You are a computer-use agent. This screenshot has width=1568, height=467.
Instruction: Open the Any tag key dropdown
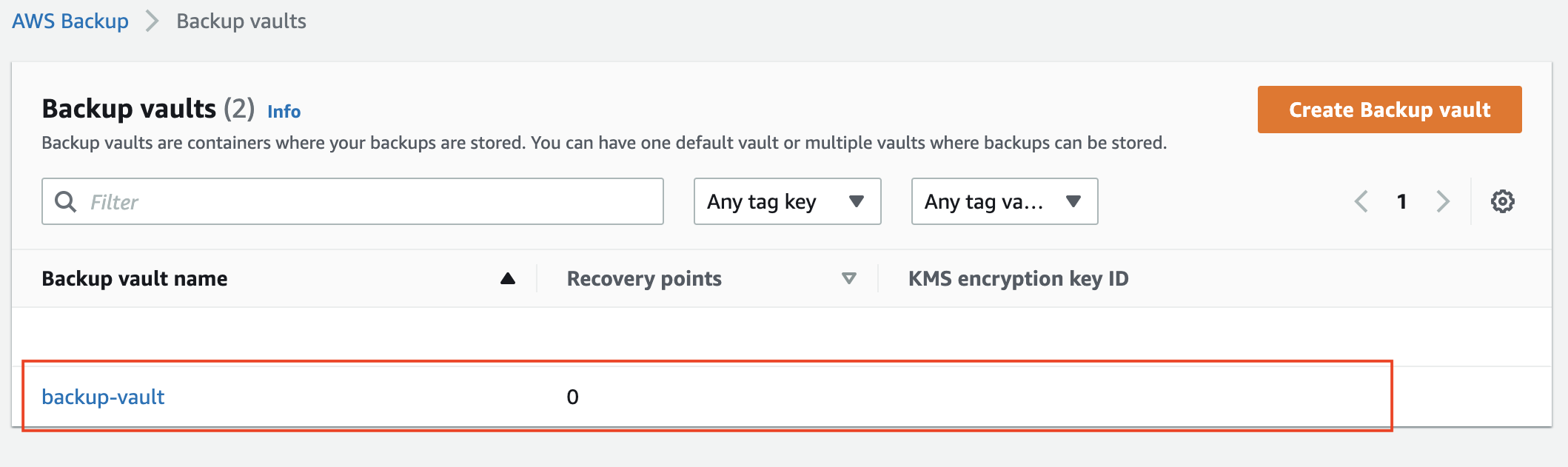787,201
